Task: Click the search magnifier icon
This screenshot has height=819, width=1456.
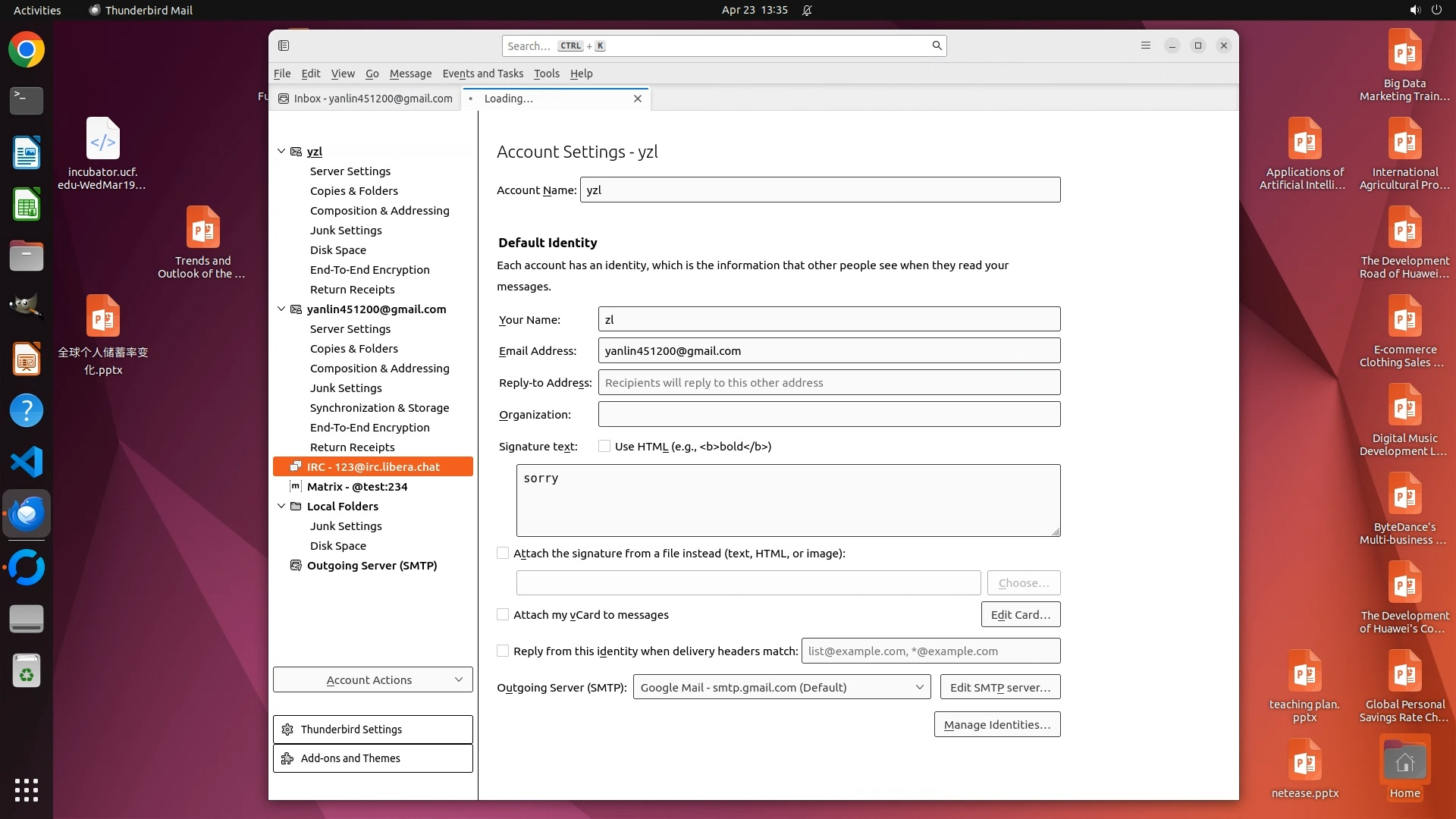Action: (x=937, y=45)
